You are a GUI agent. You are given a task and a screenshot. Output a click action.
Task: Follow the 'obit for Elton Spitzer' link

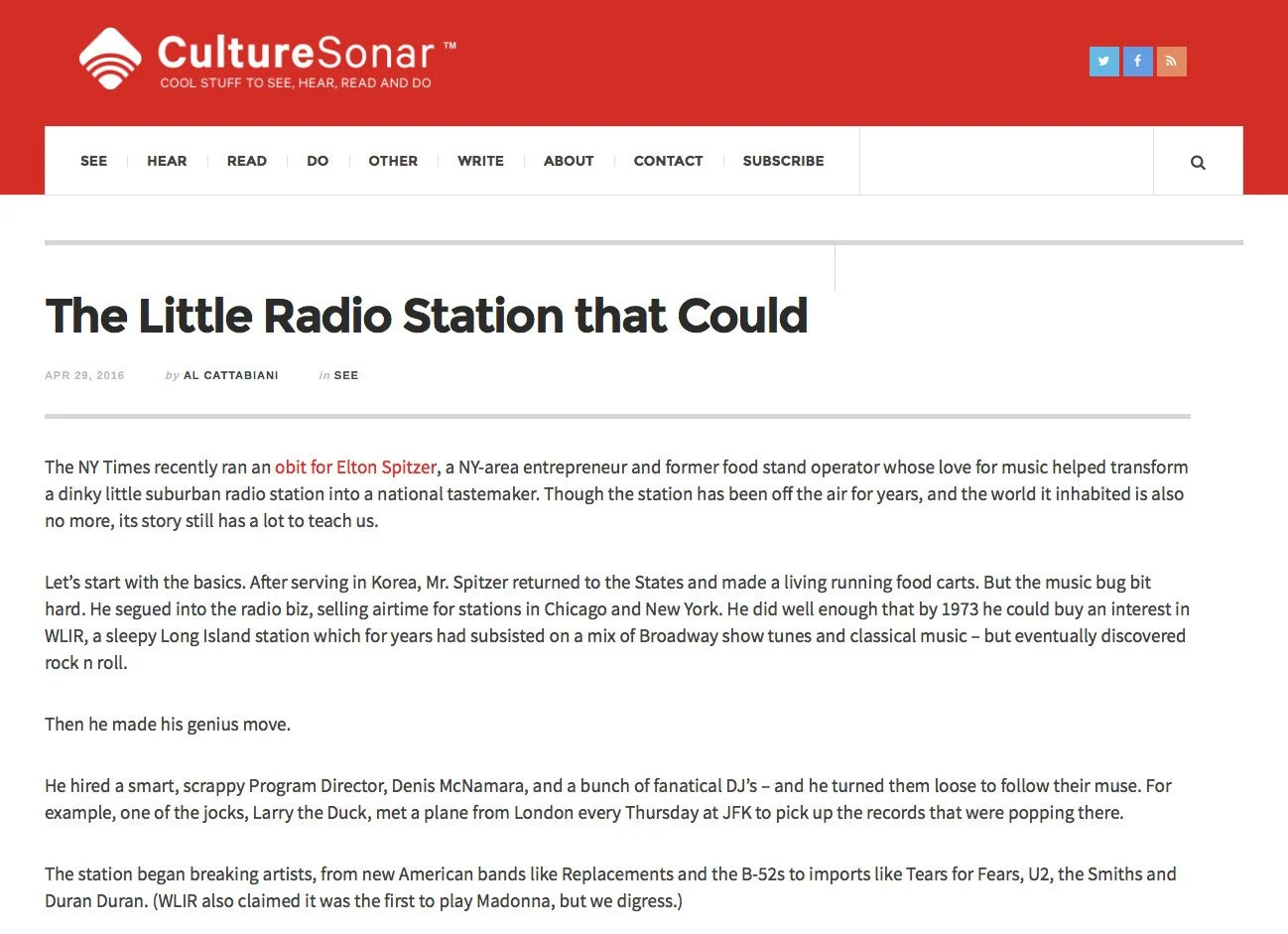click(355, 467)
